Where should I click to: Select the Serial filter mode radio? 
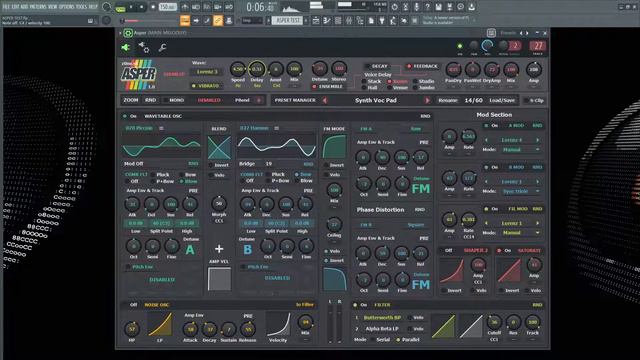[x=380, y=340]
